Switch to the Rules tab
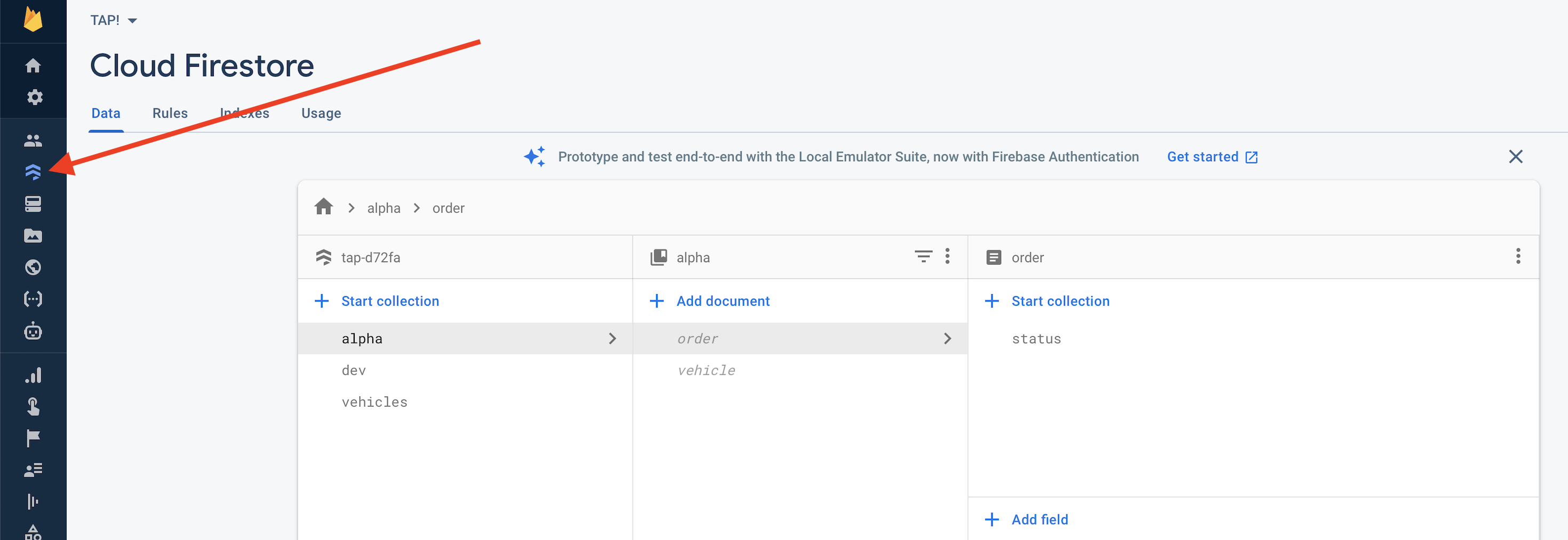1568x540 pixels. coord(170,113)
